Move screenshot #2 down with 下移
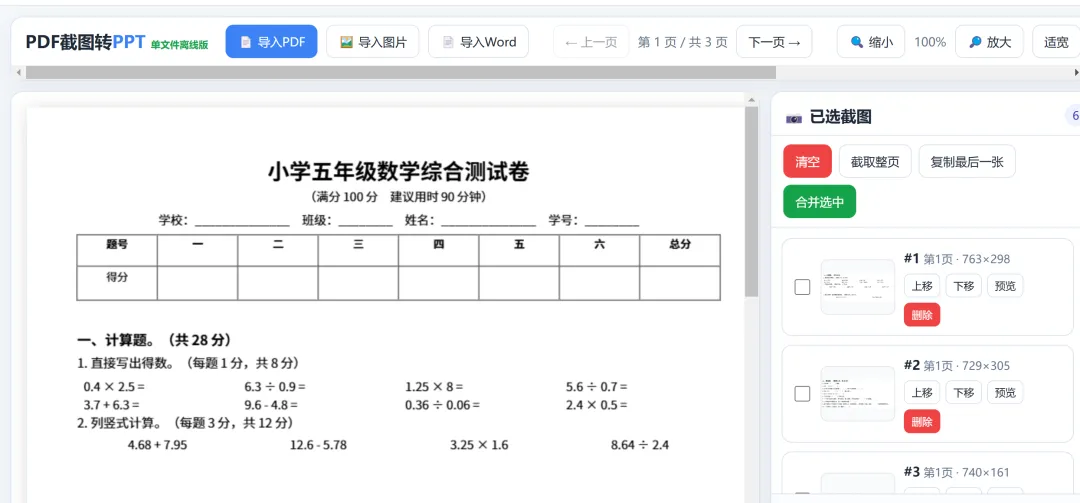This screenshot has height=503, width=1080. click(x=964, y=393)
